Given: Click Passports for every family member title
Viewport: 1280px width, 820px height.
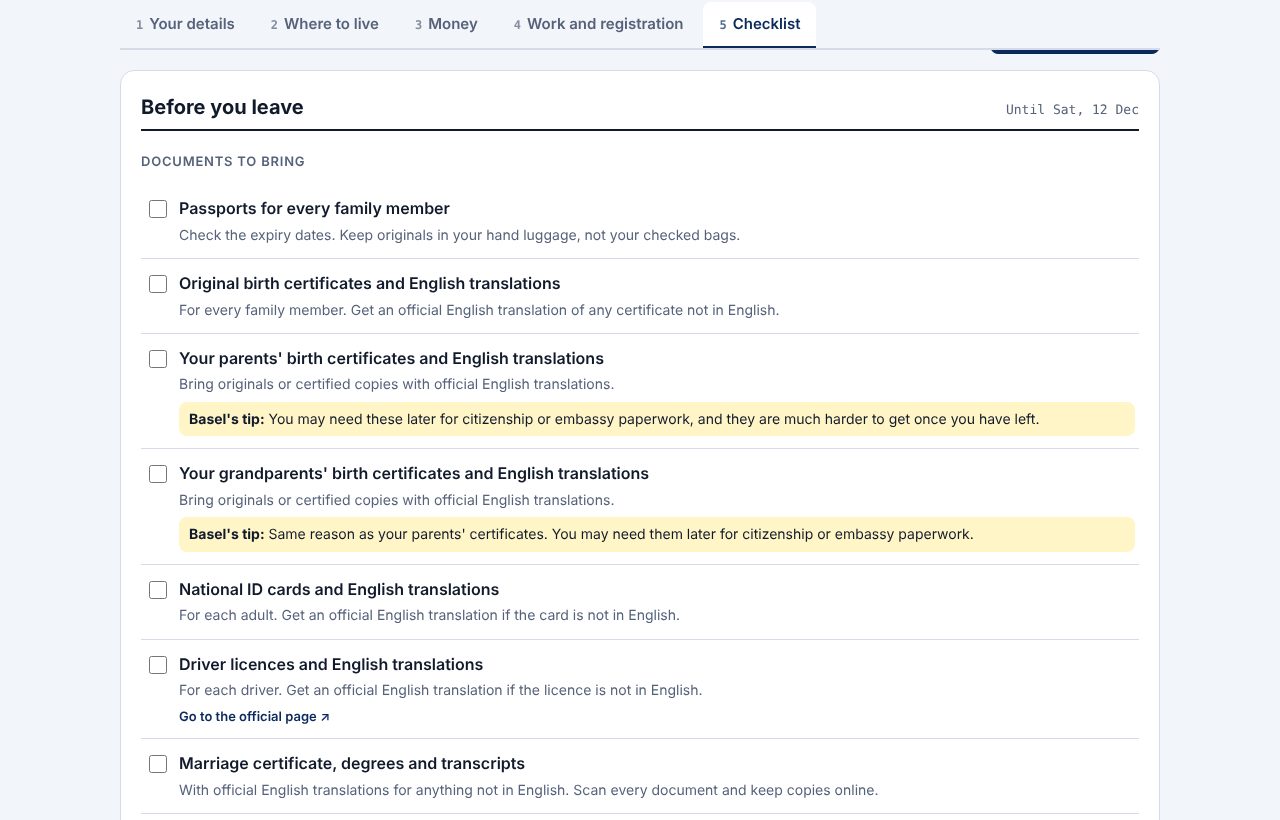Looking at the screenshot, I should click(314, 208).
